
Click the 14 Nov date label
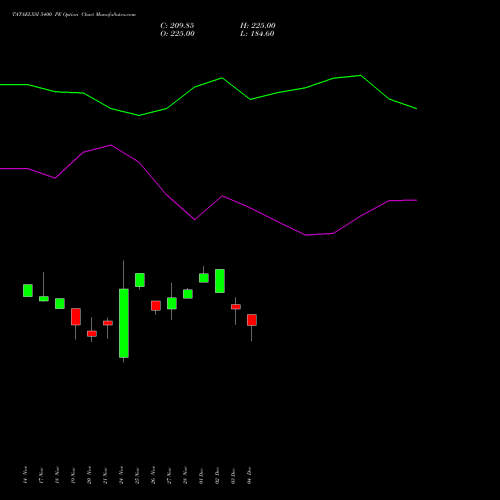25,475
